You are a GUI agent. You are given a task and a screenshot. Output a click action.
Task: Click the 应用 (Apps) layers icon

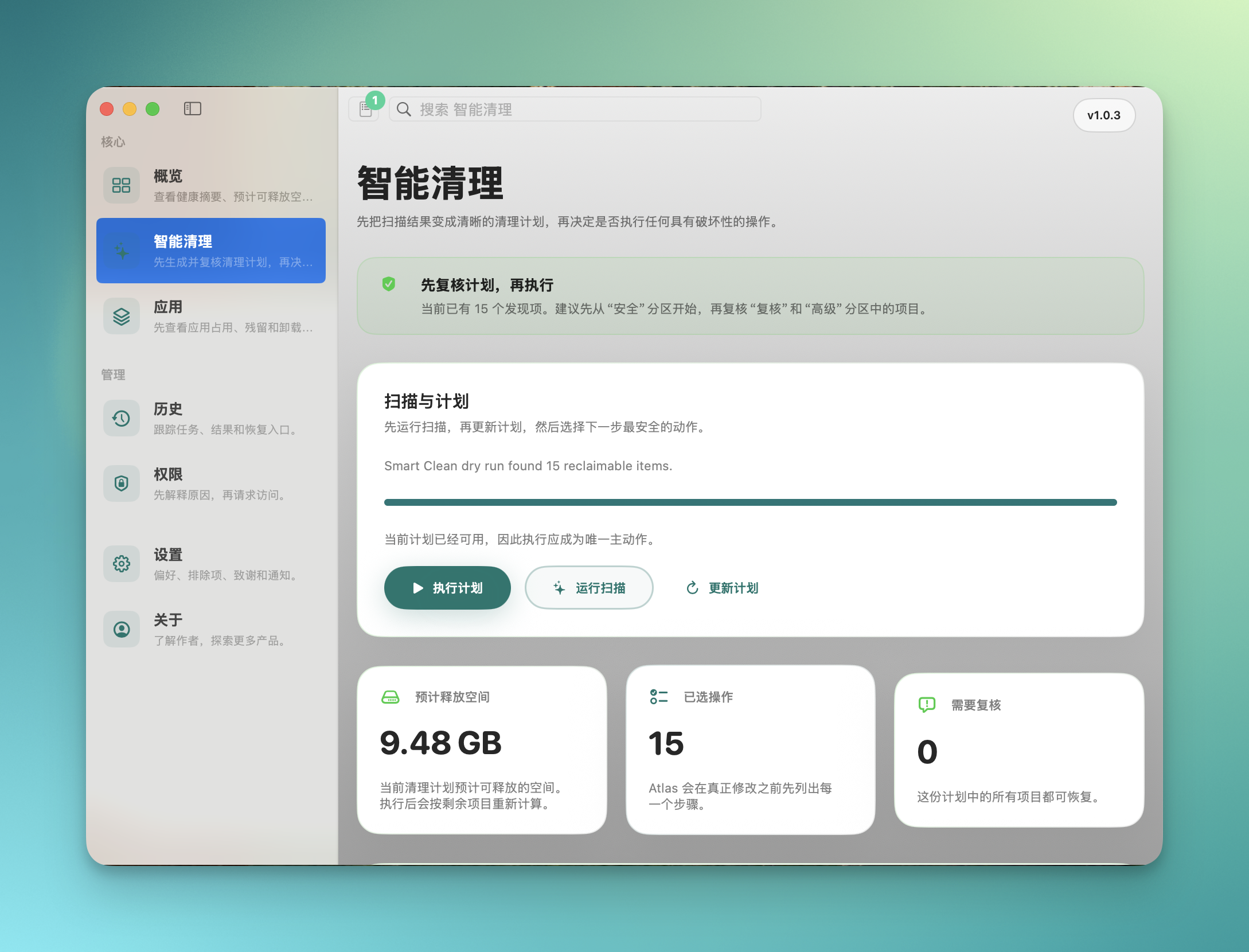[121, 316]
